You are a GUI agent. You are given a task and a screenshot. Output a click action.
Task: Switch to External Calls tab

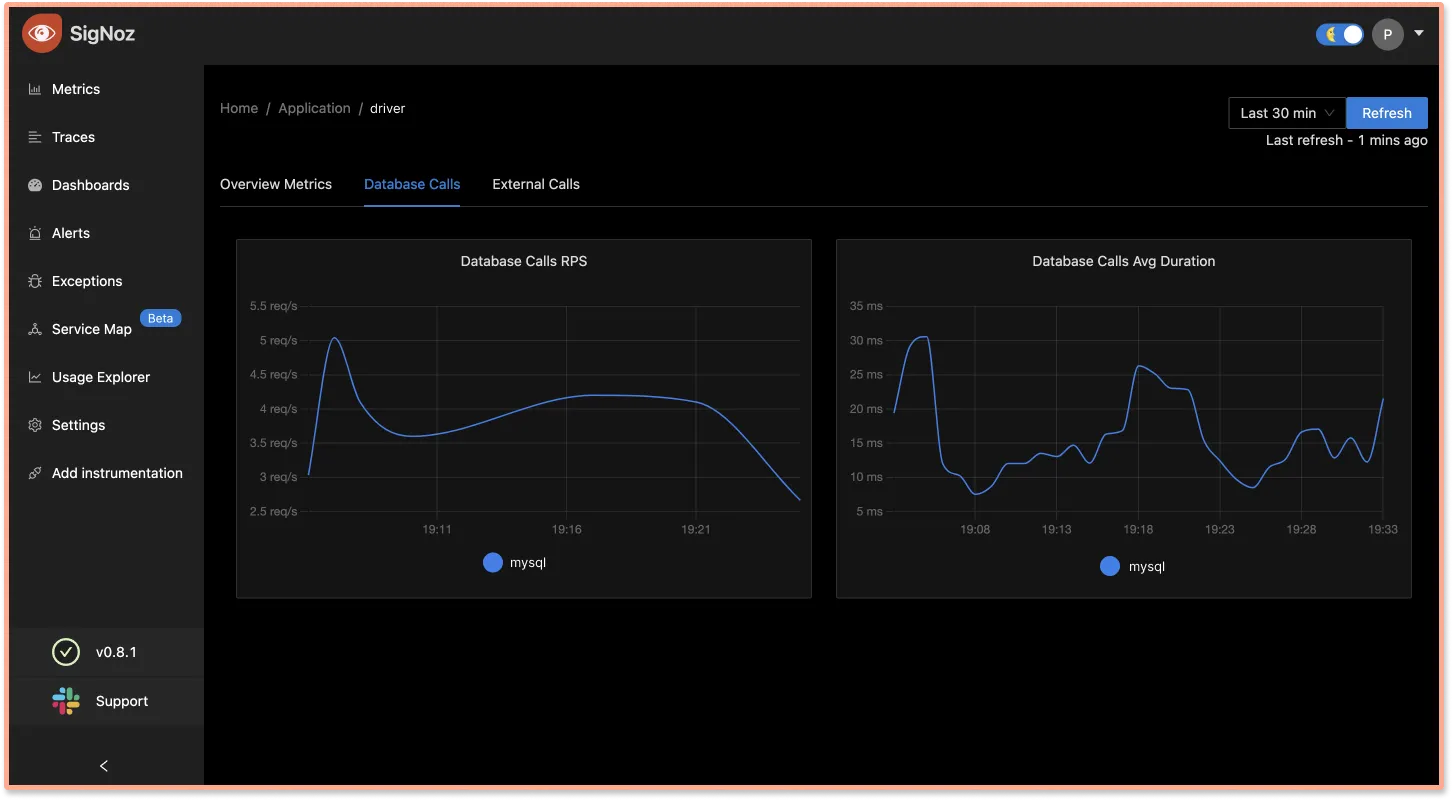coord(536,184)
